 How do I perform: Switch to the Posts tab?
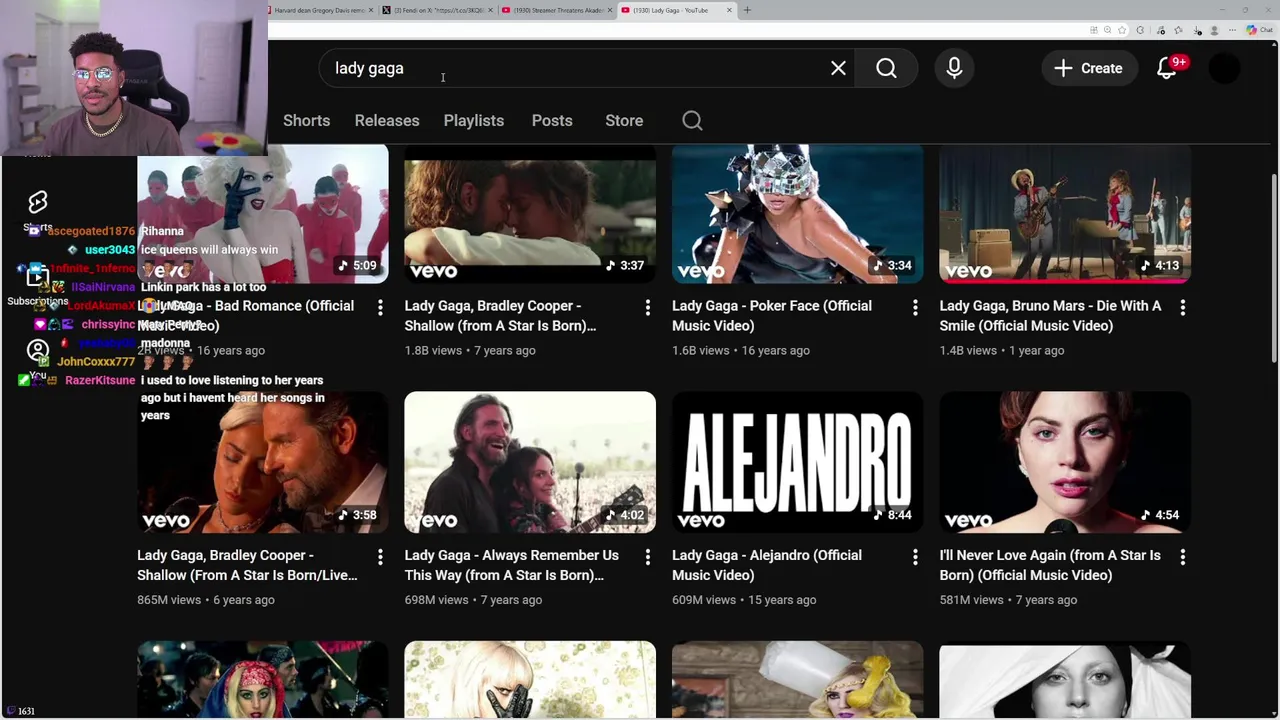(x=552, y=120)
